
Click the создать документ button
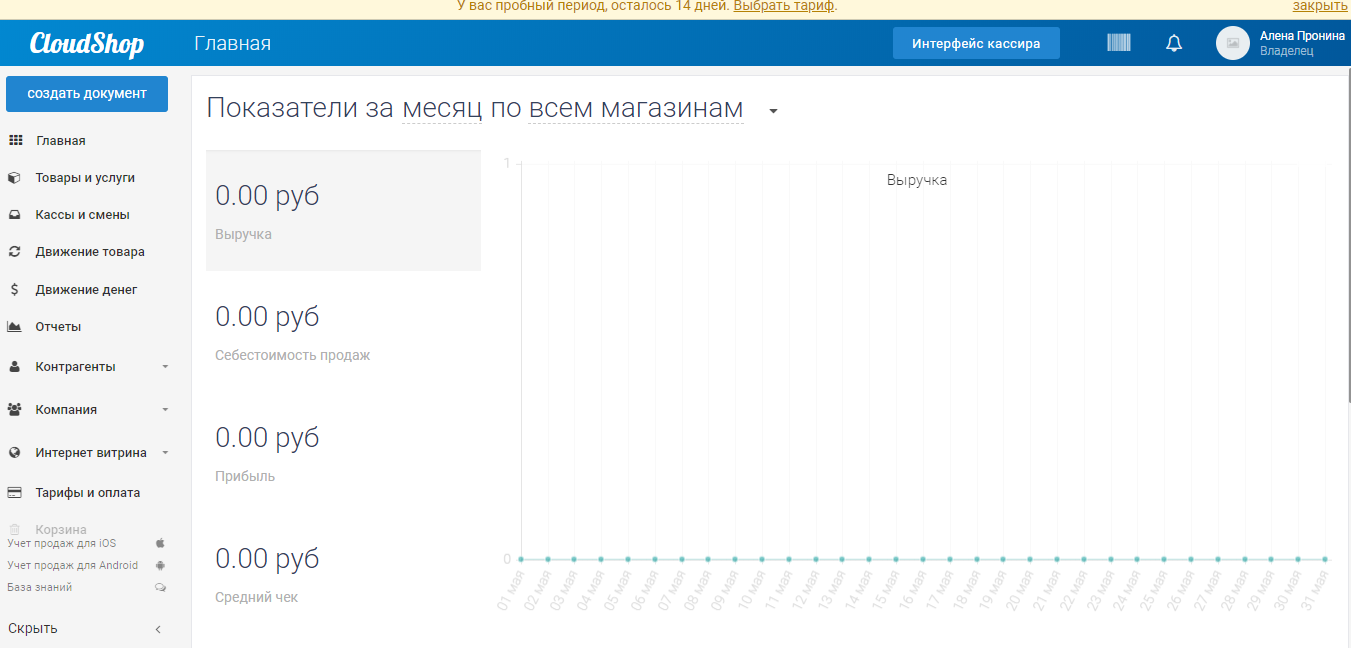point(86,93)
